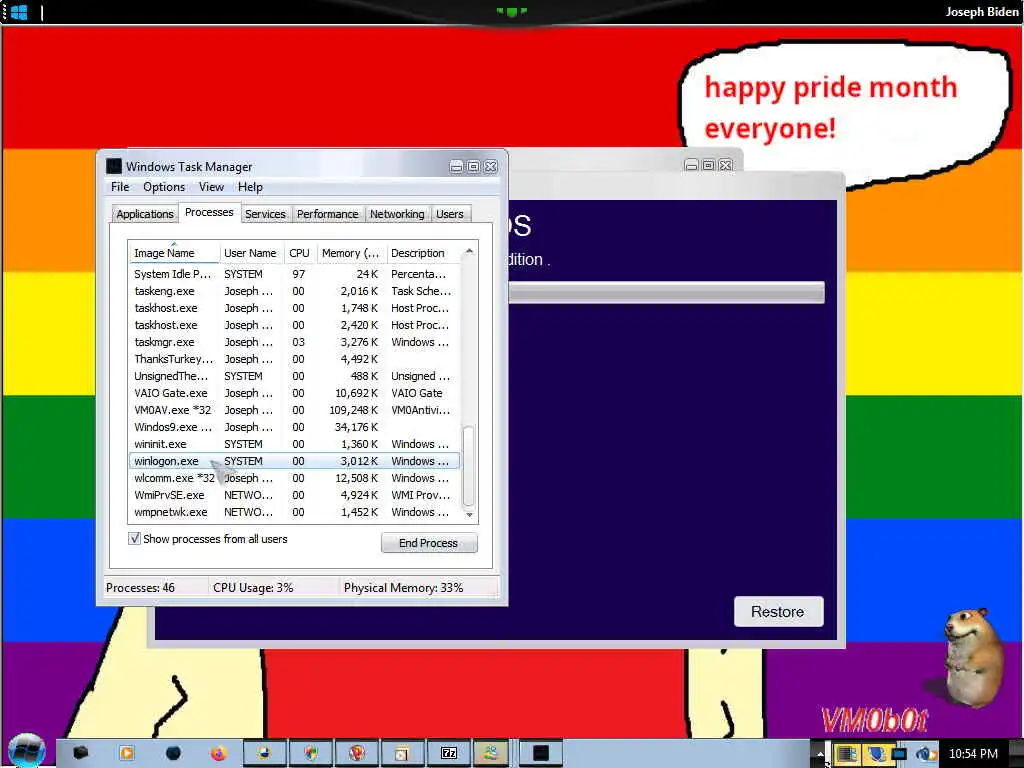Select the VAIO Gate.exe process

point(294,392)
